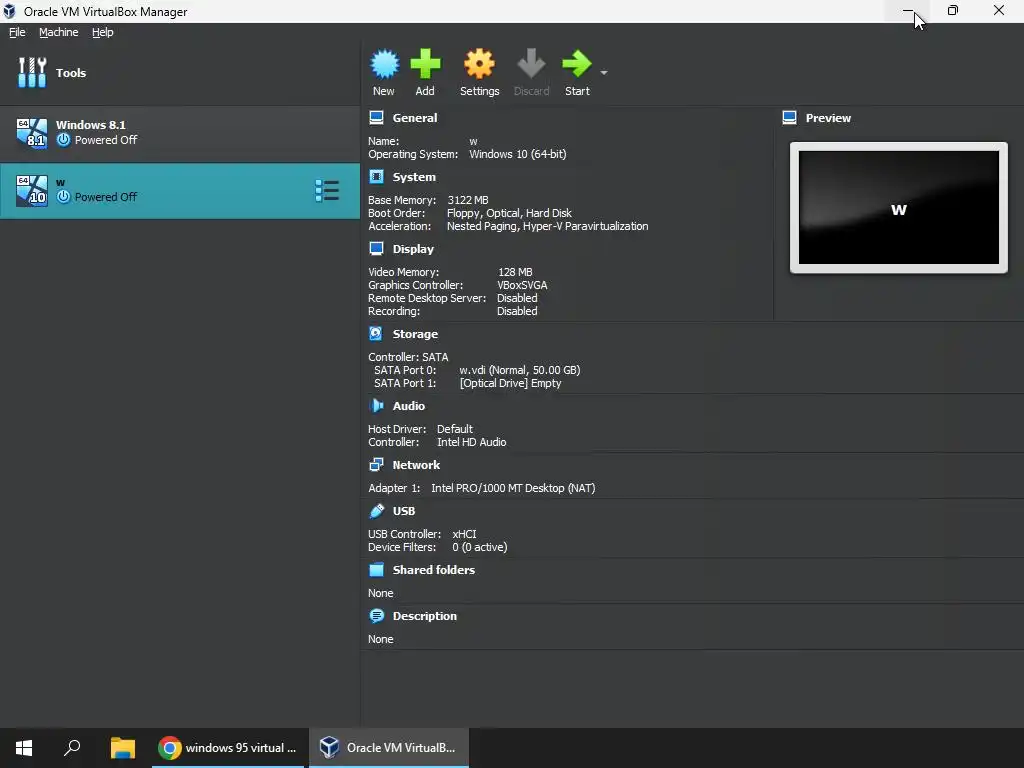Click the 'Windows 10 (64-bit)' operating system value

coord(517,154)
